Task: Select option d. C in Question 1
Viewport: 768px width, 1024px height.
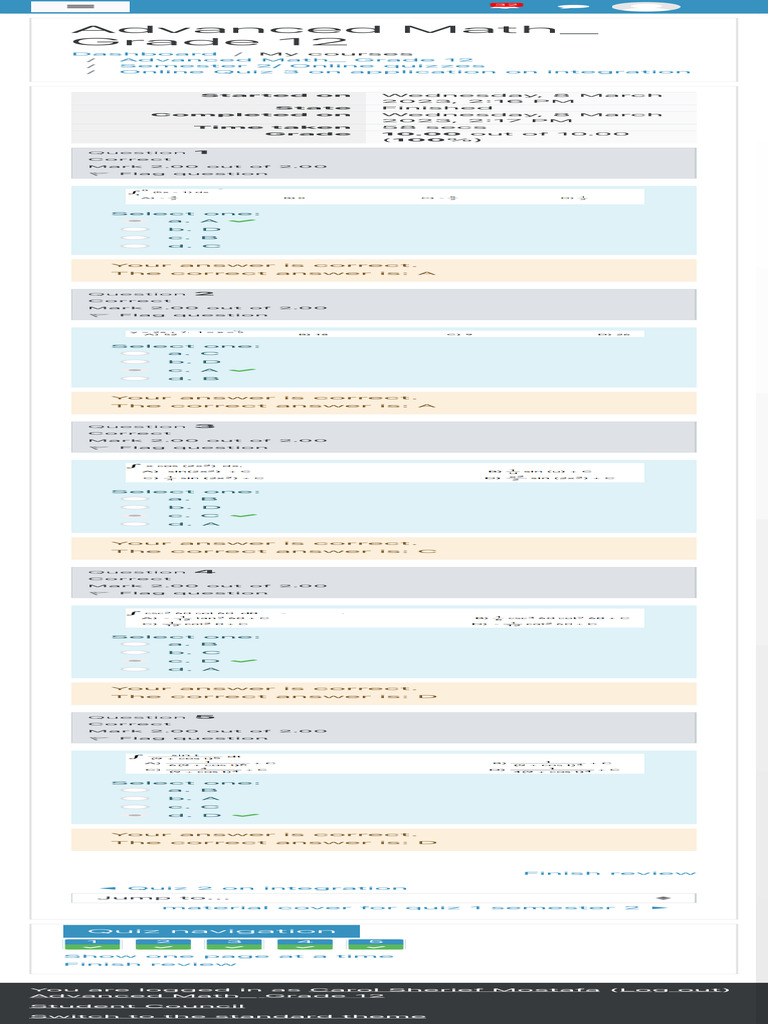Action: click(x=135, y=246)
